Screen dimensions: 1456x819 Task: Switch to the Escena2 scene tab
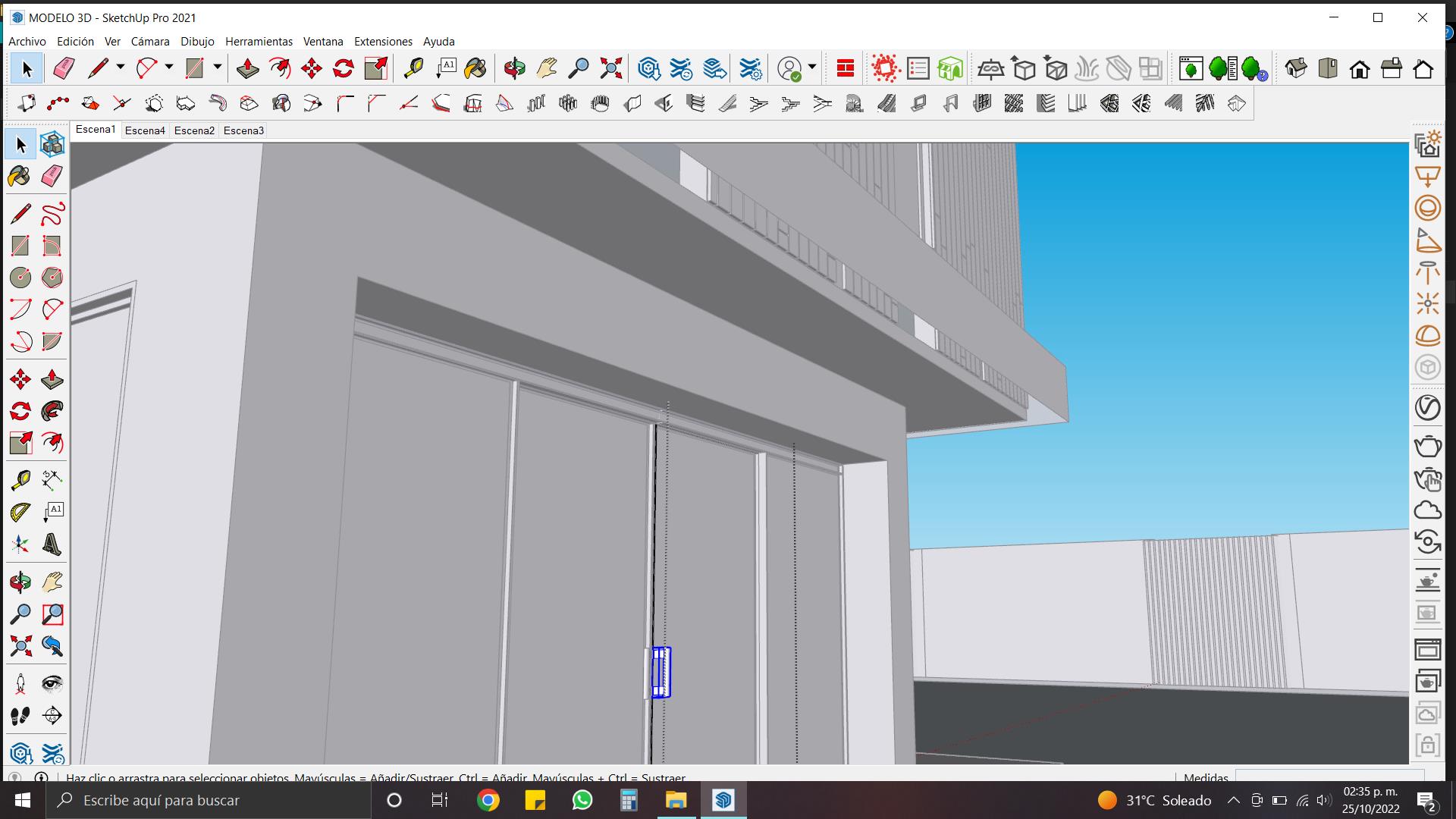tap(194, 130)
